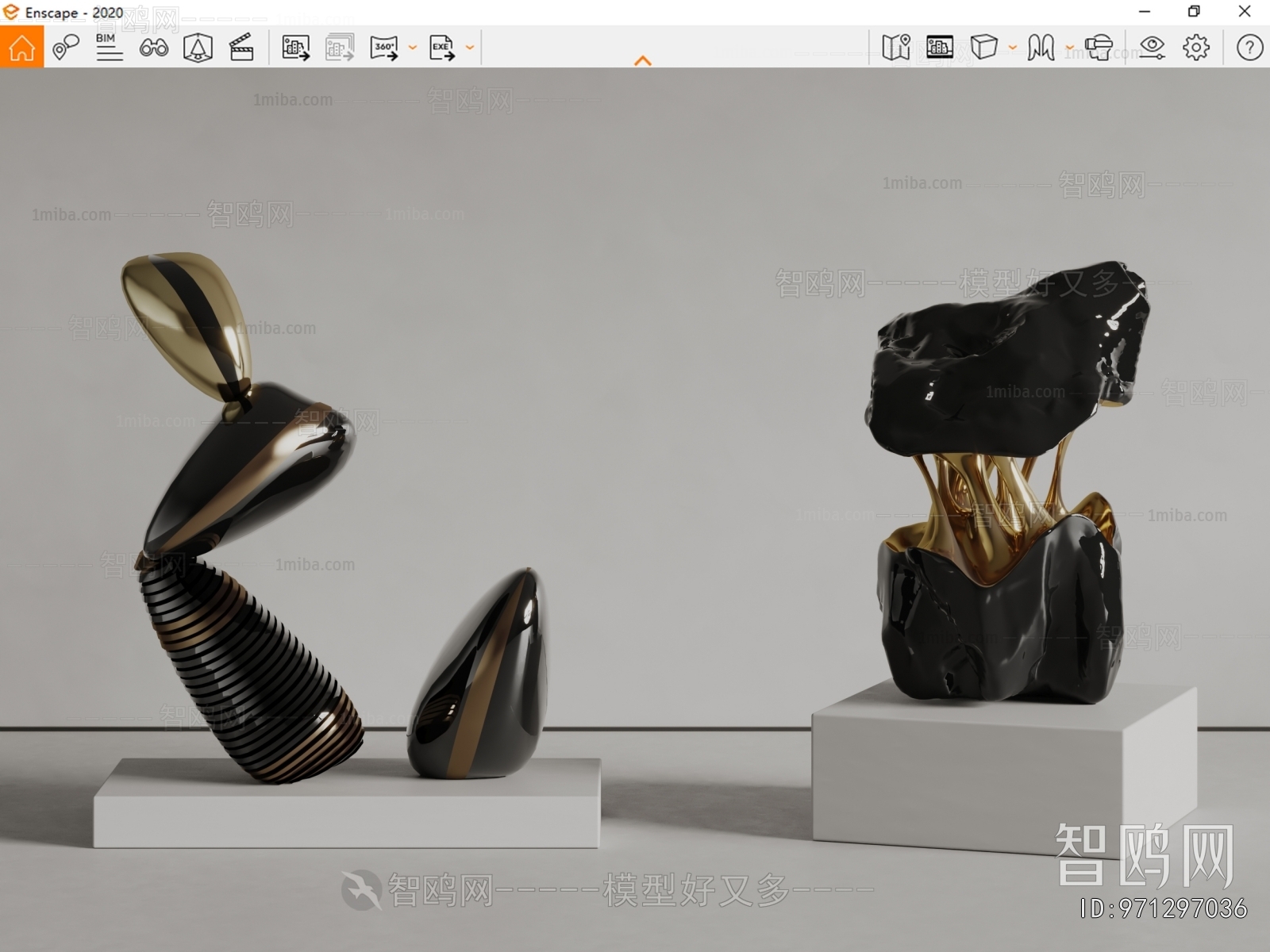Export a Screenshot render
Viewport: 1270px width, 952px height.
coord(296,48)
